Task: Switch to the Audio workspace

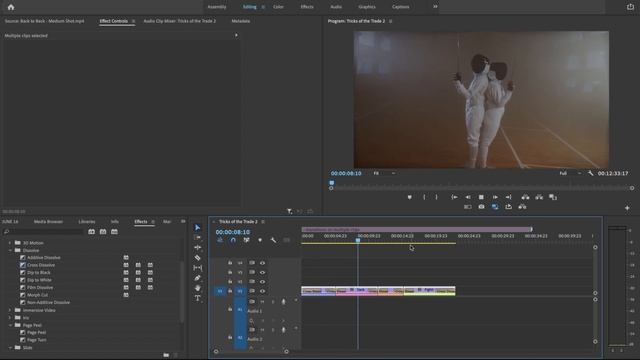Action: coord(336,7)
